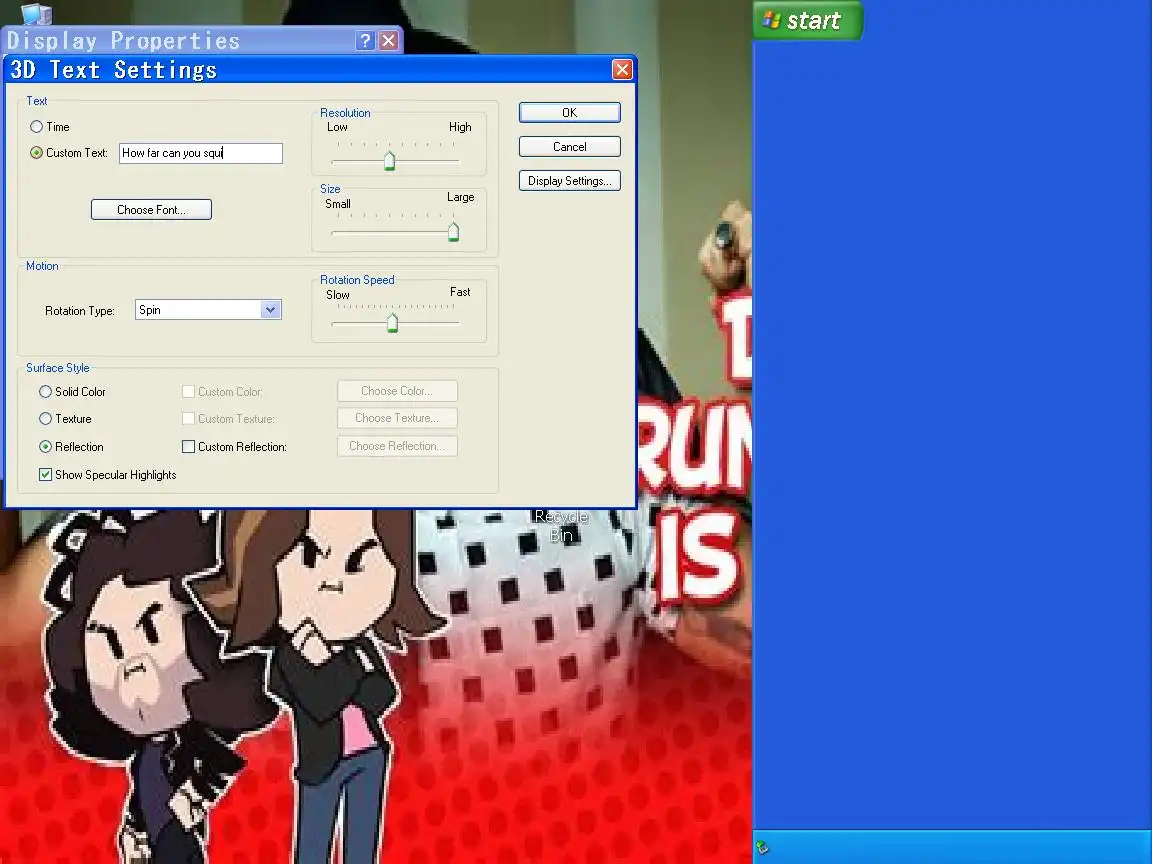Click the Recycle Bin desktop icon label
Viewport: 1152px width, 864px height.
pos(561,526)
